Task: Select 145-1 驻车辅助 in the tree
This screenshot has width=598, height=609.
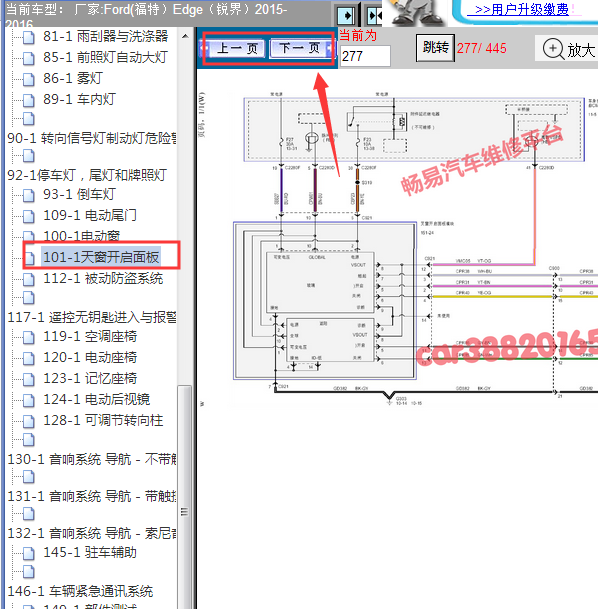Action: point(90,552)
